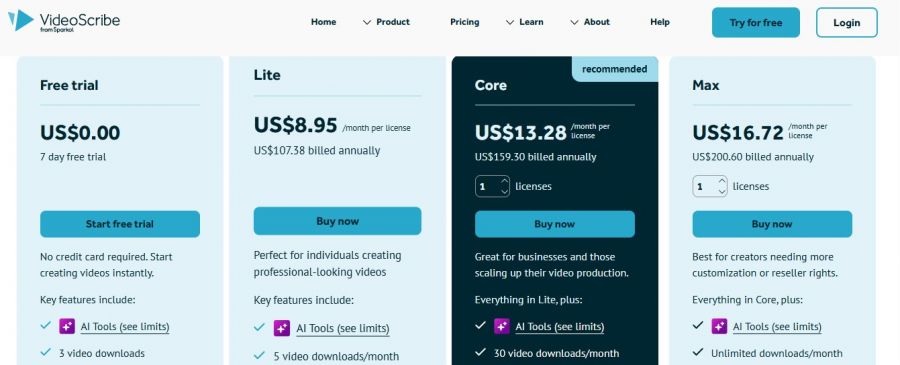The height and width of the screenshot is (365, 900).
Task: Click the Everything in Lite, plus text
Action: 529,300
